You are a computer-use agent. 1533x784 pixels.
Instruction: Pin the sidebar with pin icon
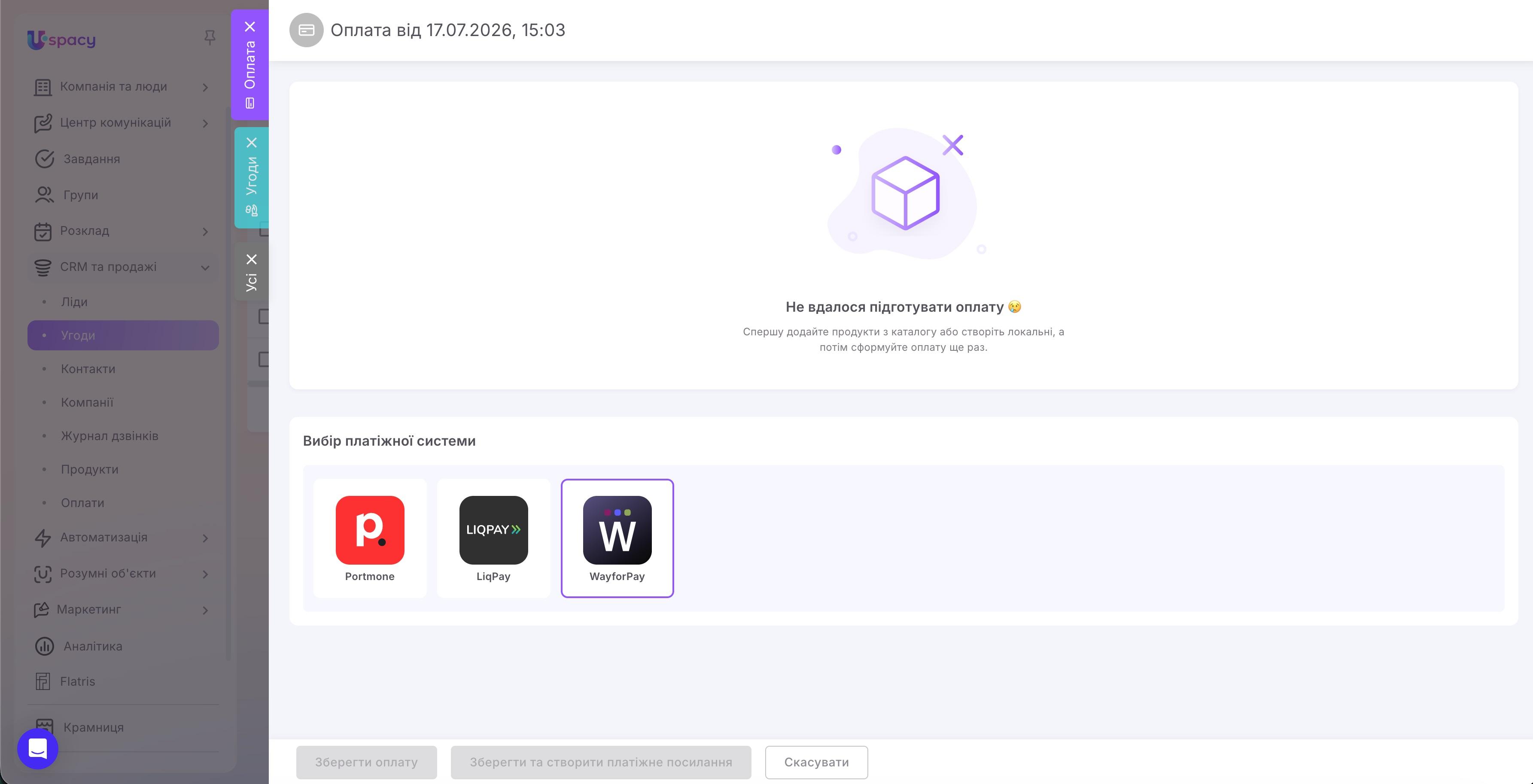point(210,38)
